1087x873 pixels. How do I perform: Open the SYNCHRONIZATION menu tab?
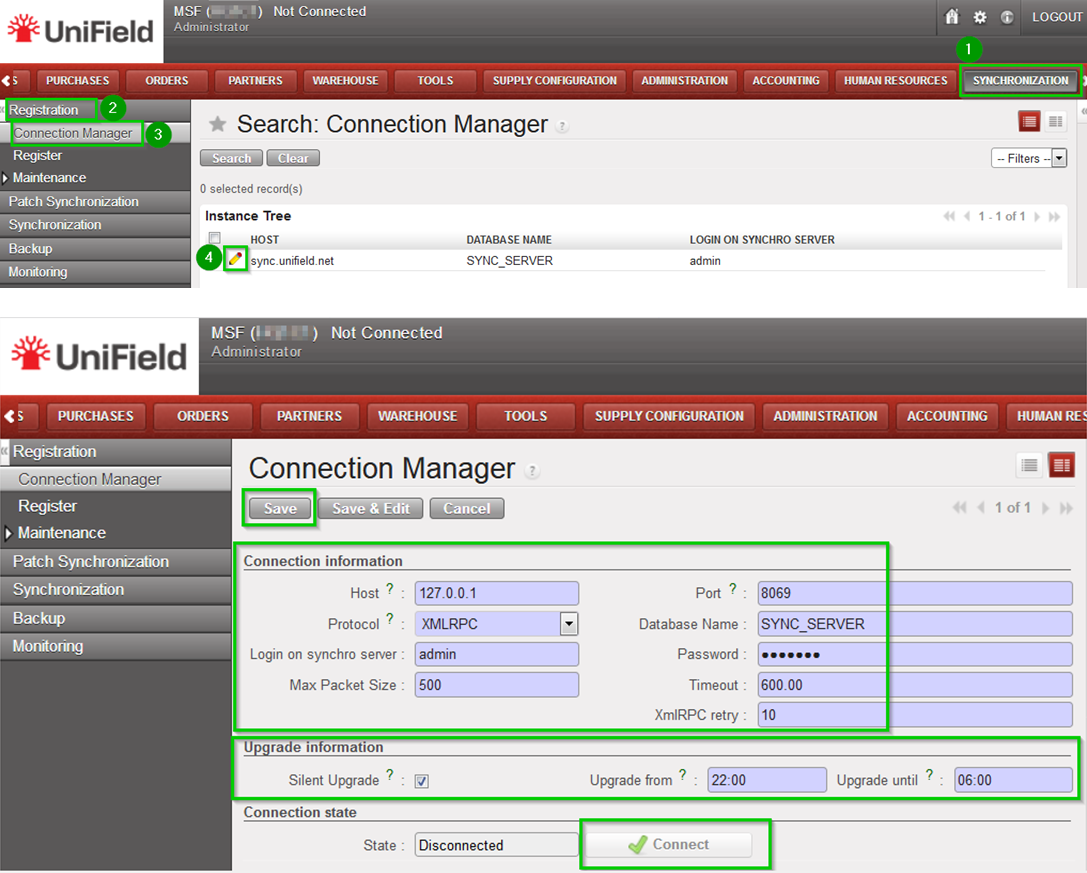1020,81
